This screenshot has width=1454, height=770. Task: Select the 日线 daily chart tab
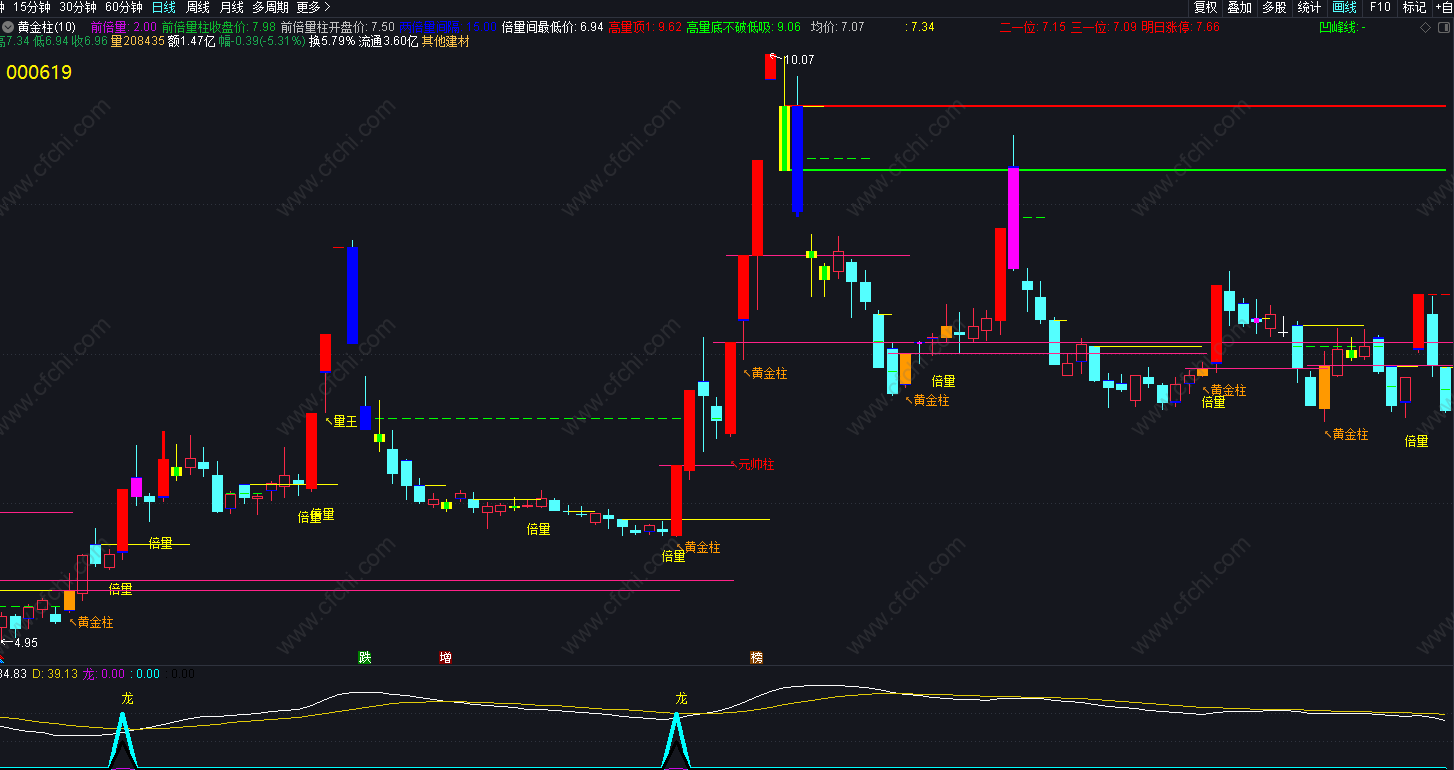click(164, 7)
